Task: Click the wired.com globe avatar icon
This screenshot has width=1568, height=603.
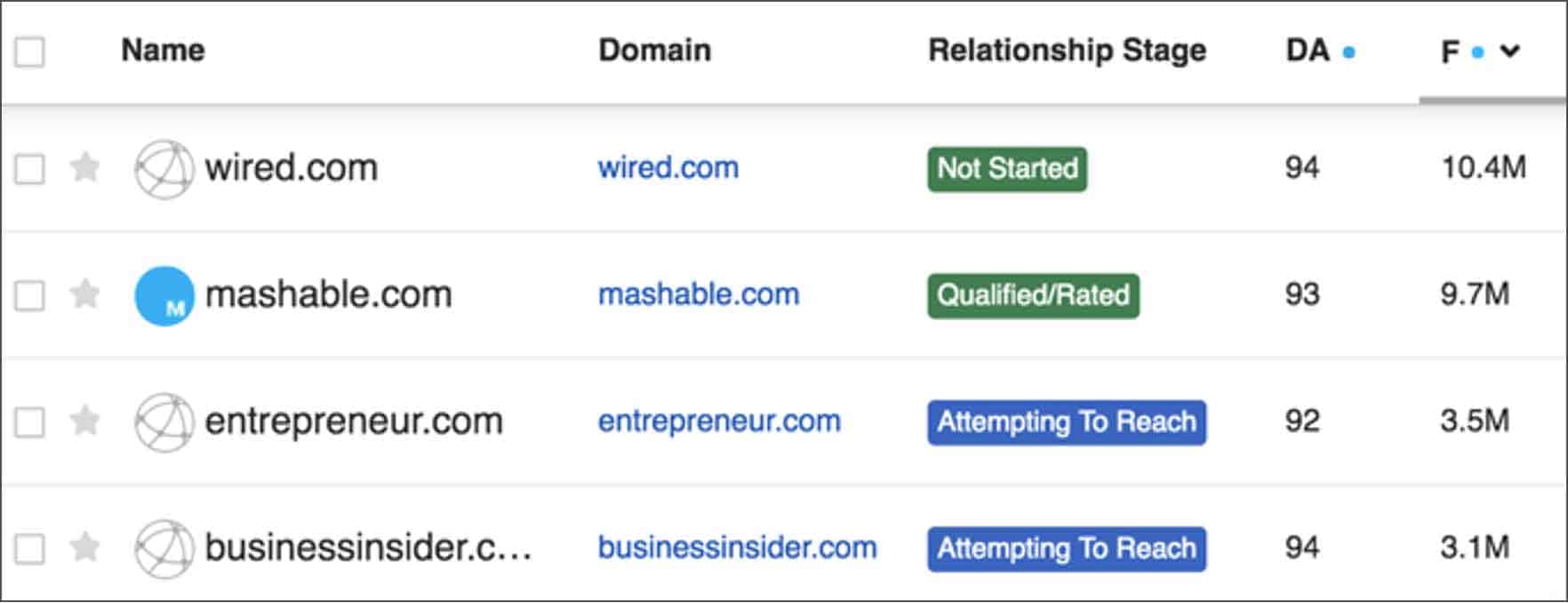Action: pos(164,169)
